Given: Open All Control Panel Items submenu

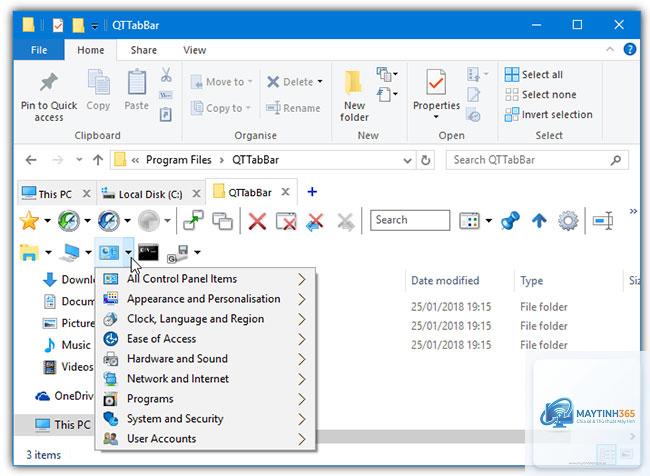Looking at the screenshot, I should (x=206, y=279).
